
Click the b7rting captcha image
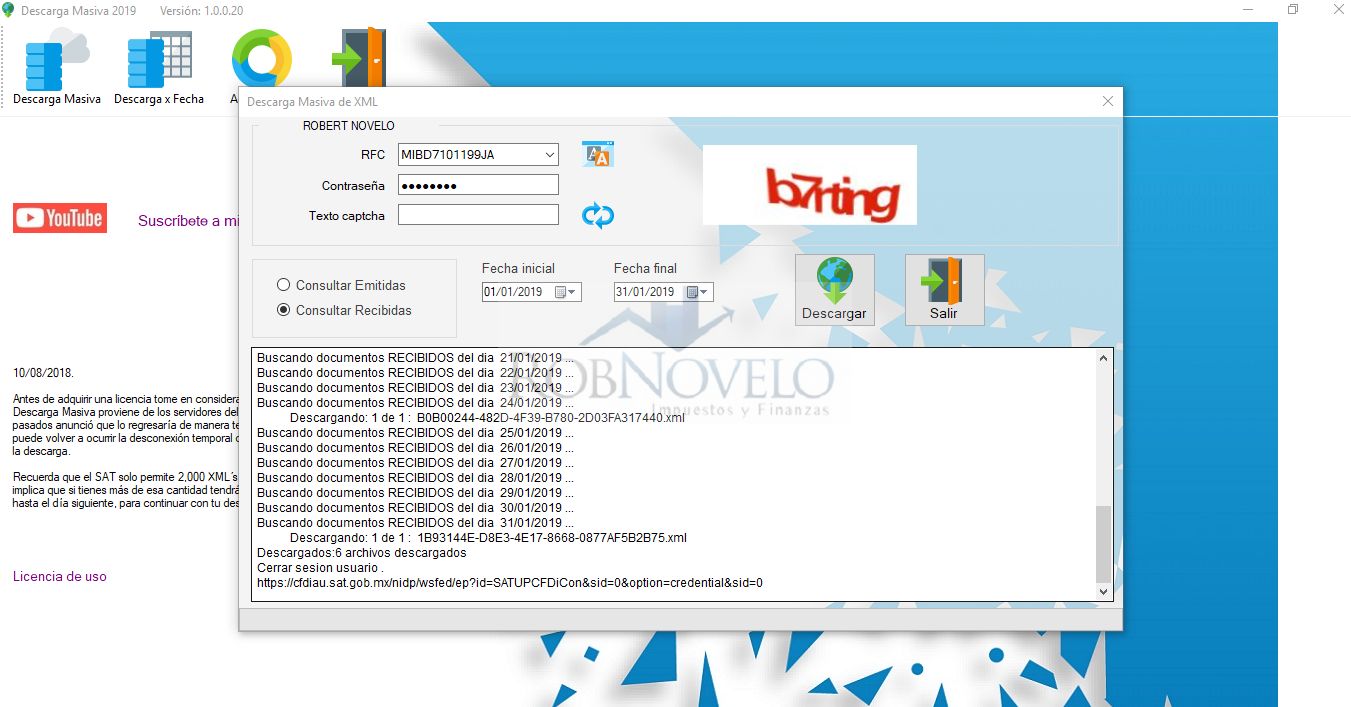click(x=809, y=185)
